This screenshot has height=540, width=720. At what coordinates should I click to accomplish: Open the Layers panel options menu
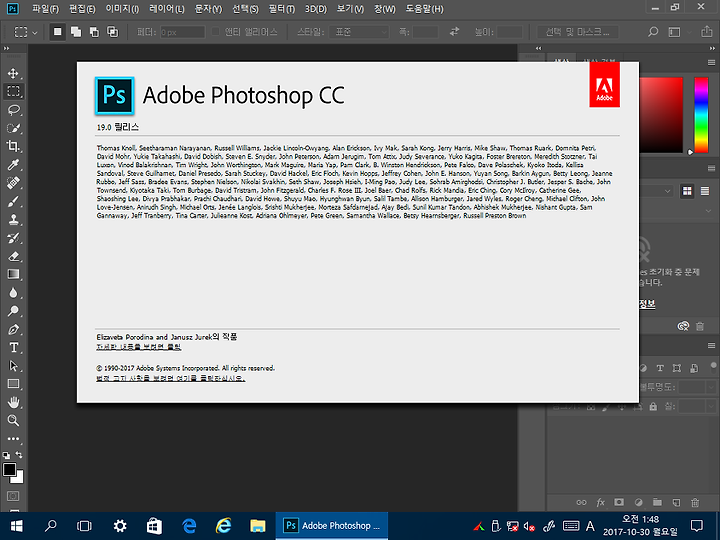(711, 345)
